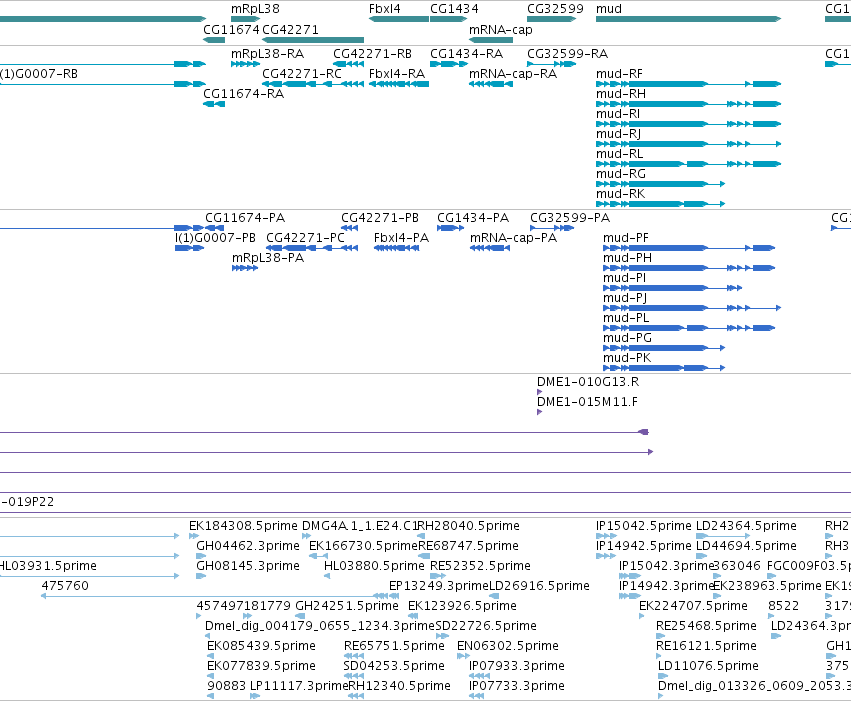Viewport: 851px width, 701px height.
Task: Click EST HL03880.5prime
Action: pos(374,566)
